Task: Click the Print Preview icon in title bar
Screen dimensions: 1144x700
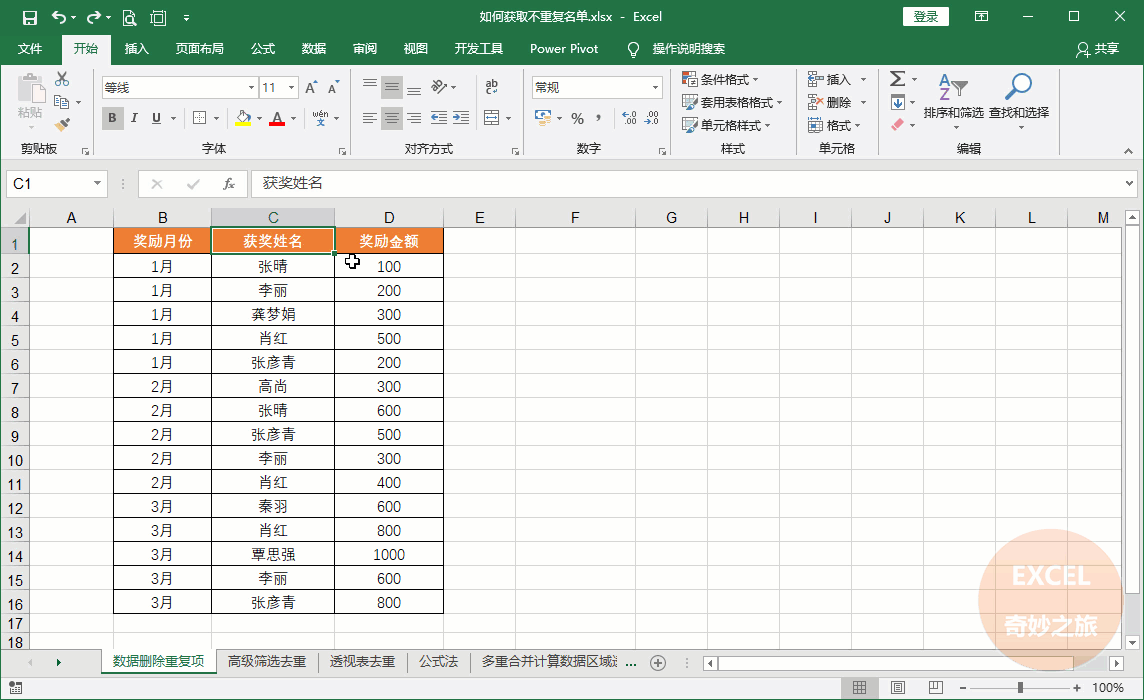Action: 129,18
